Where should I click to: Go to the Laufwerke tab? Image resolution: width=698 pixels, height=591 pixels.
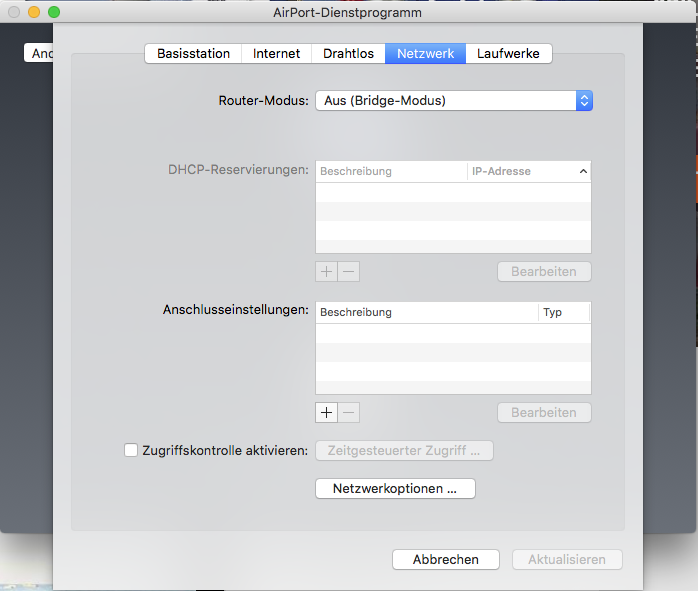(x=508, y=53)
